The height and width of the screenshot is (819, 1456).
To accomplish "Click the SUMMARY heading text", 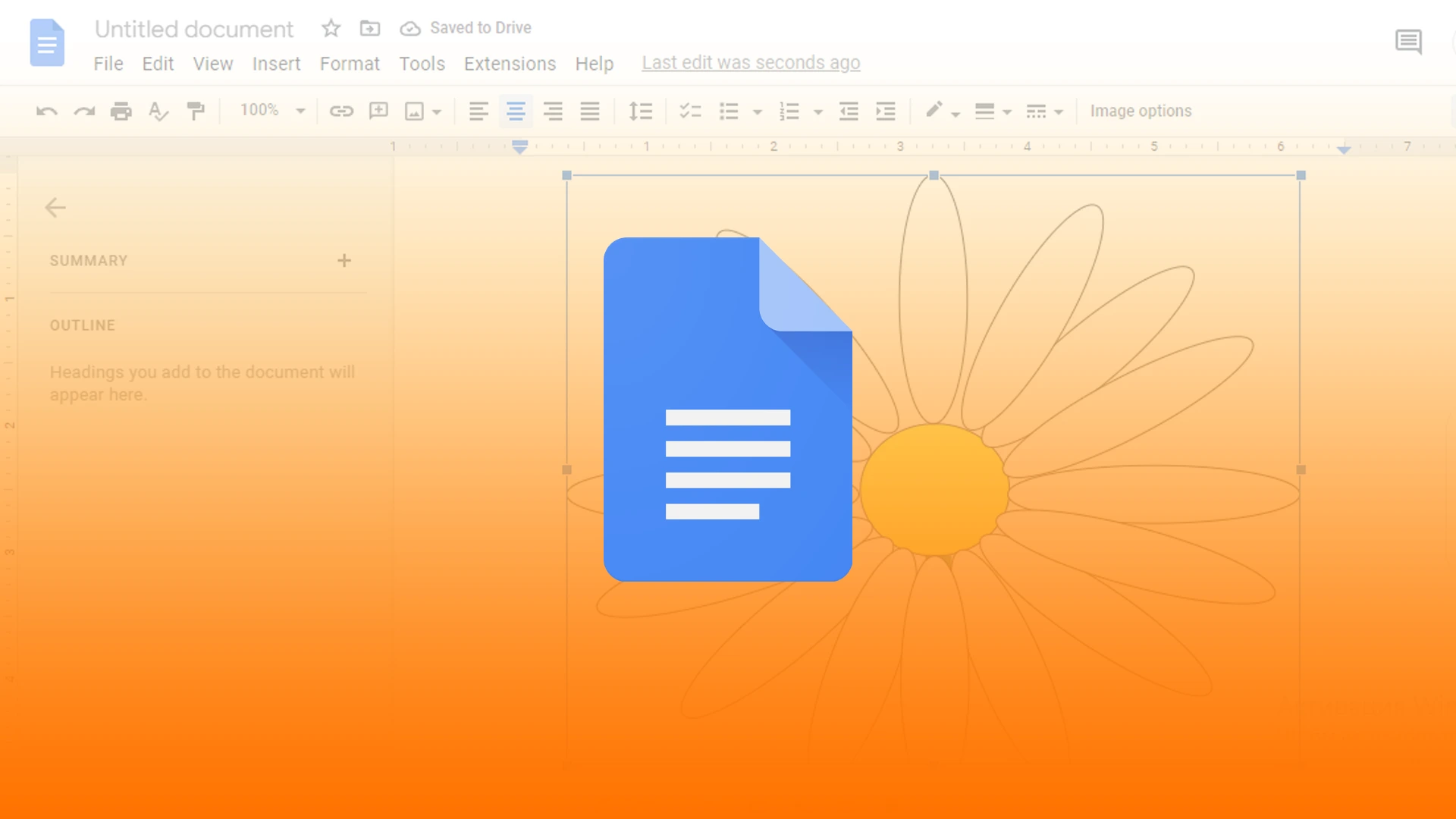I will 89,261.
